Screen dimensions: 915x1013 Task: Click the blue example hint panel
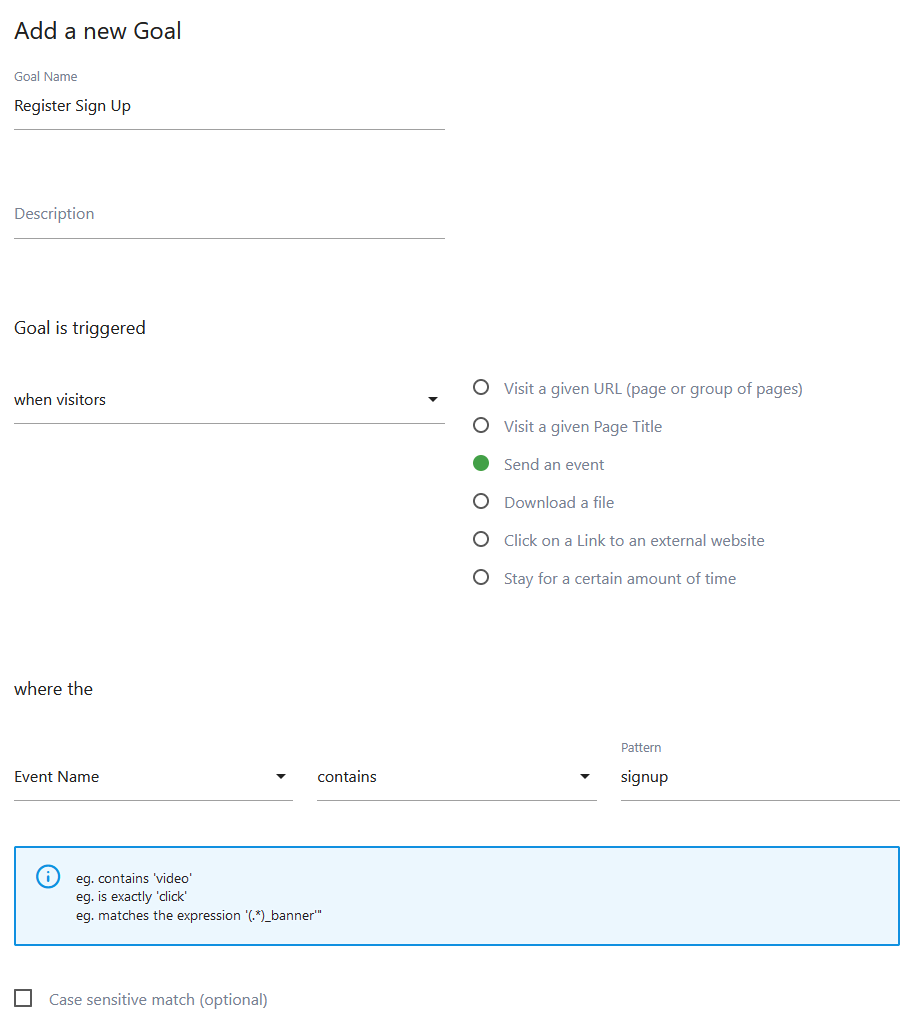pos(457,895)
